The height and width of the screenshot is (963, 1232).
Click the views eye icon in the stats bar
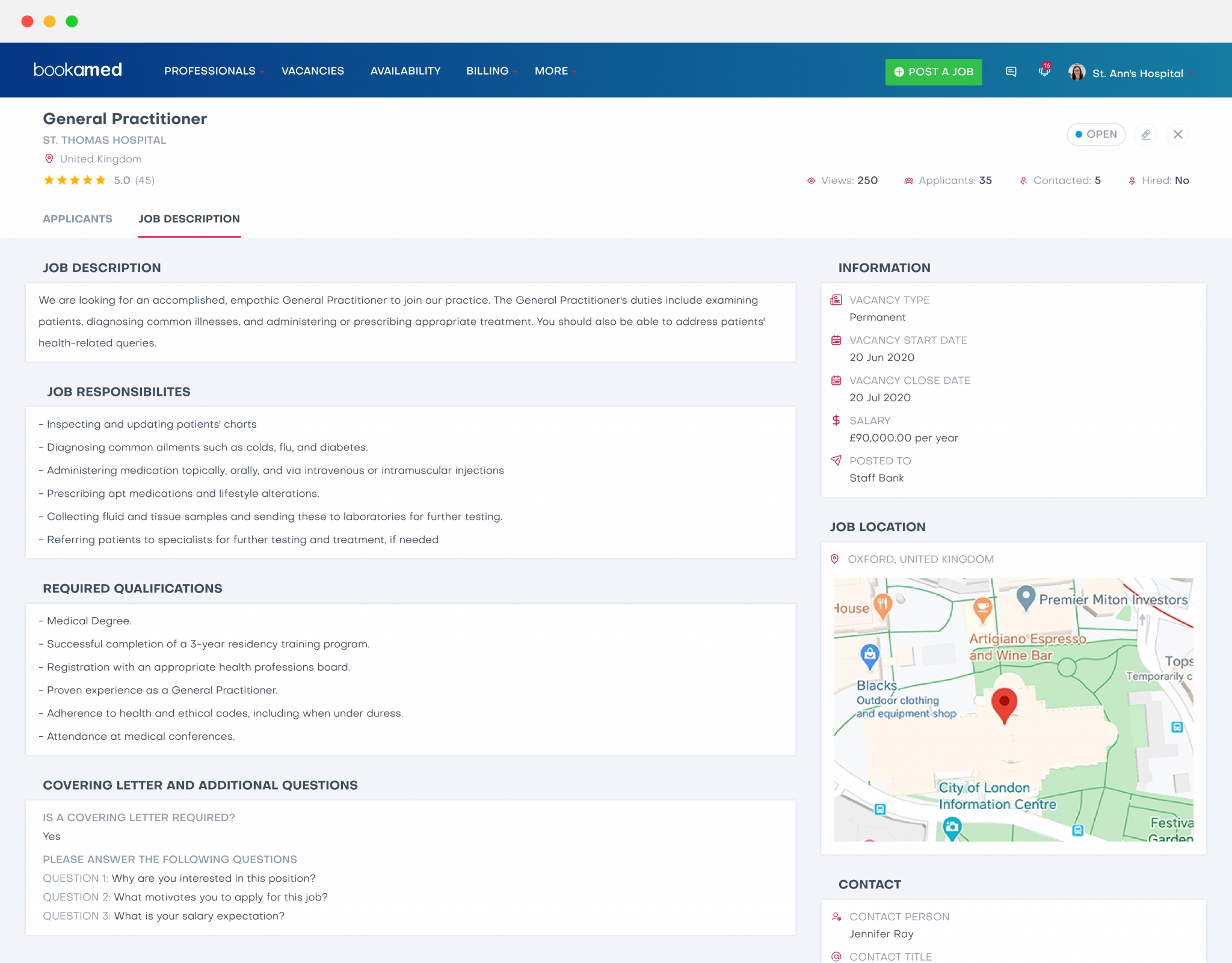click(x=807, y=180)
